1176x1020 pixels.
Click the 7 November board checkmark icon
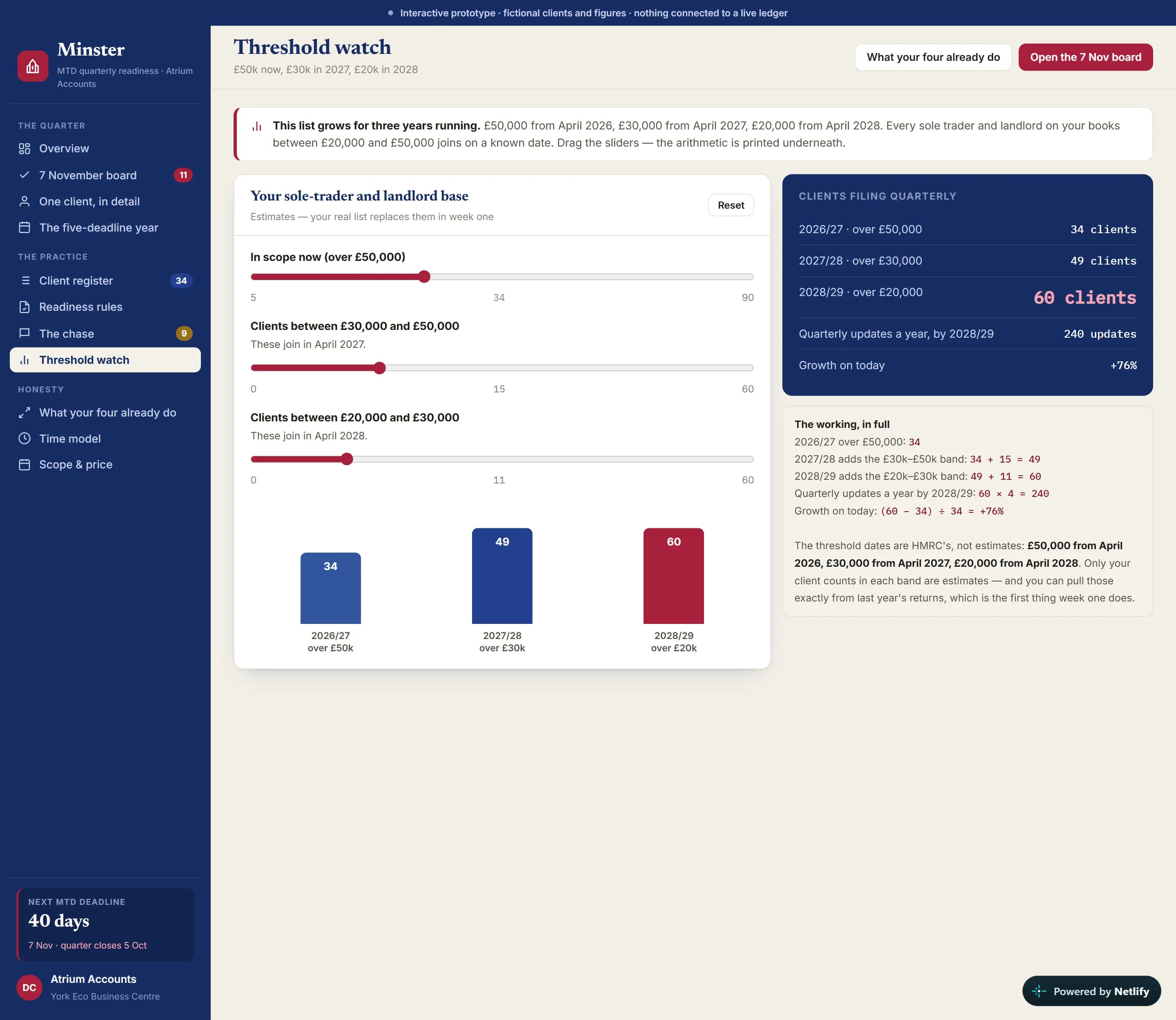(x=24, y=175)
